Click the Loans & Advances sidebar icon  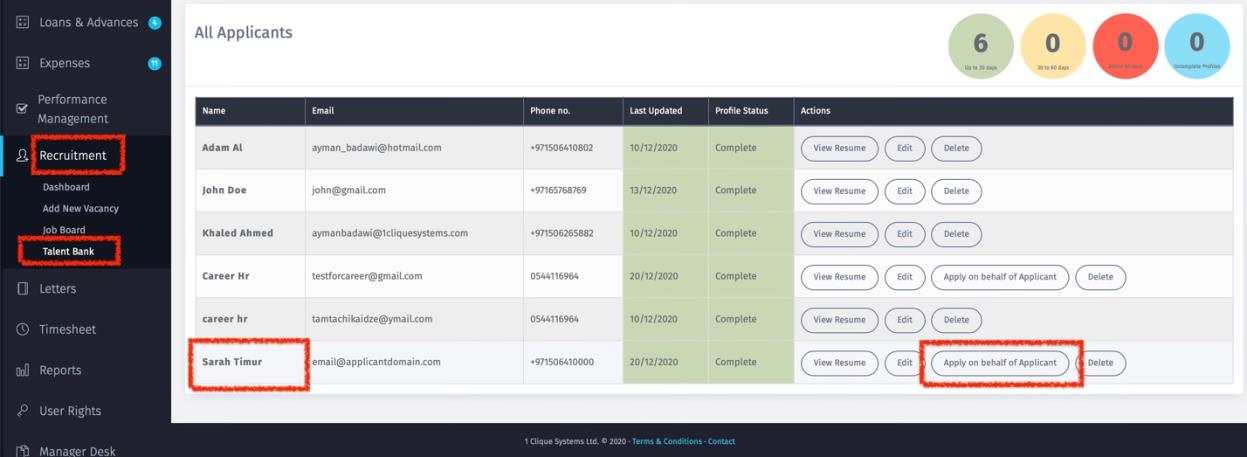(x=22, y=23)
